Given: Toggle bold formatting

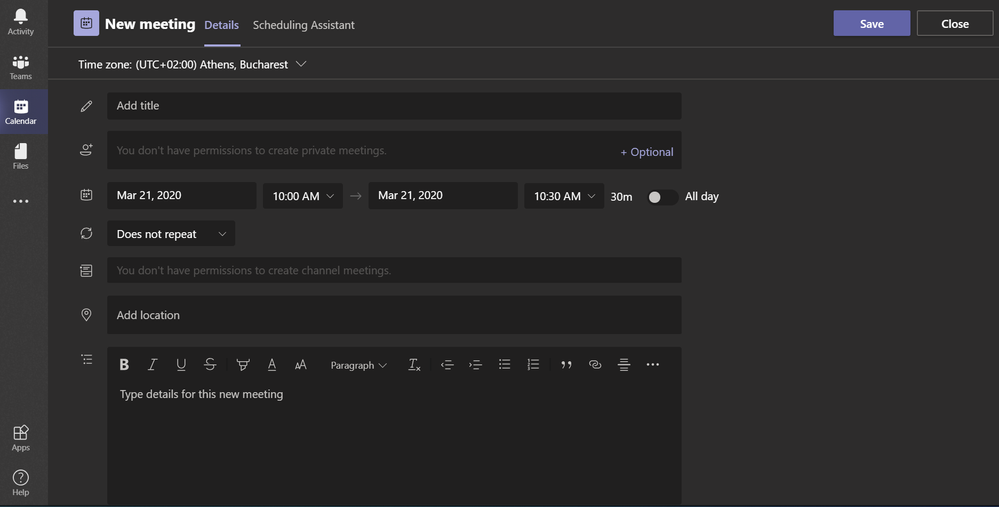Looking at the screenshot, I should tap(124, 364).
